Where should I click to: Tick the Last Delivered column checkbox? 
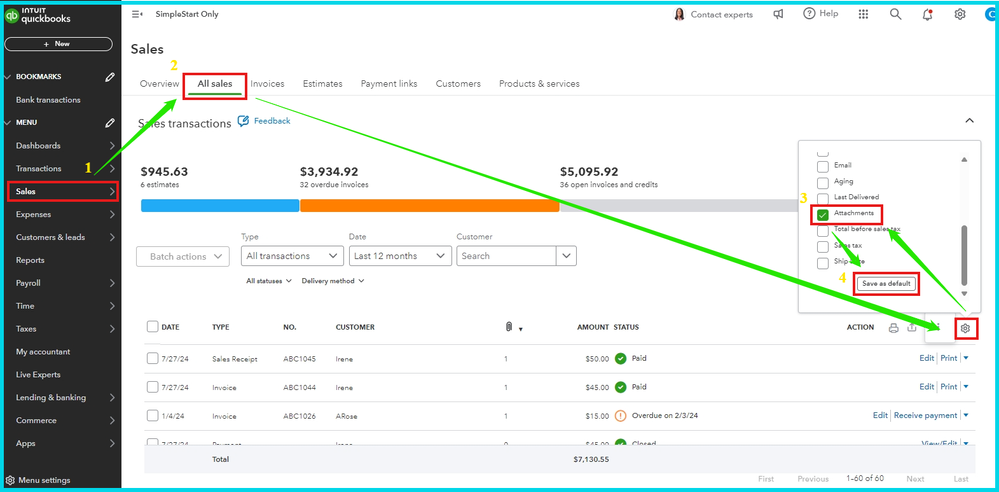point(823,198)
